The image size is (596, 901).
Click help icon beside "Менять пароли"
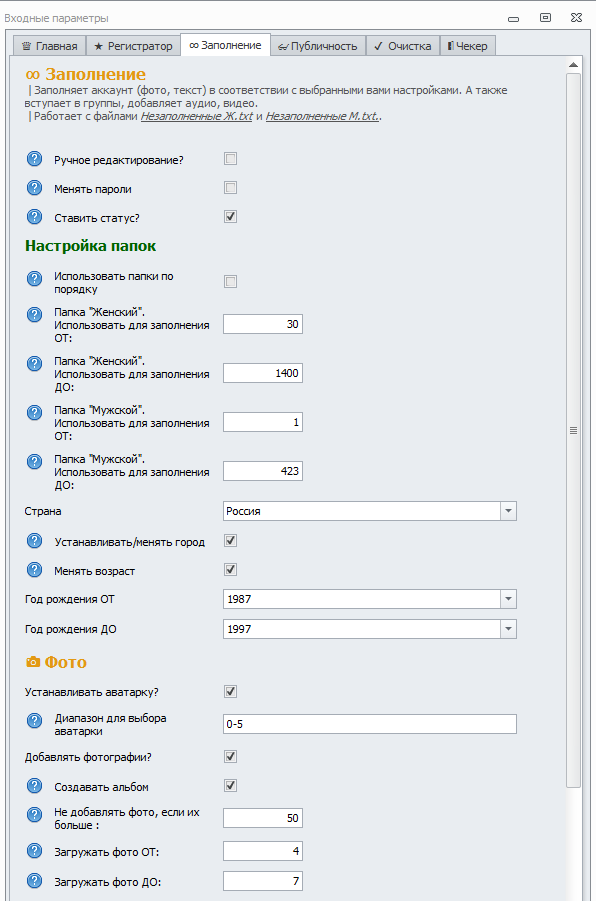click(34, 188)
